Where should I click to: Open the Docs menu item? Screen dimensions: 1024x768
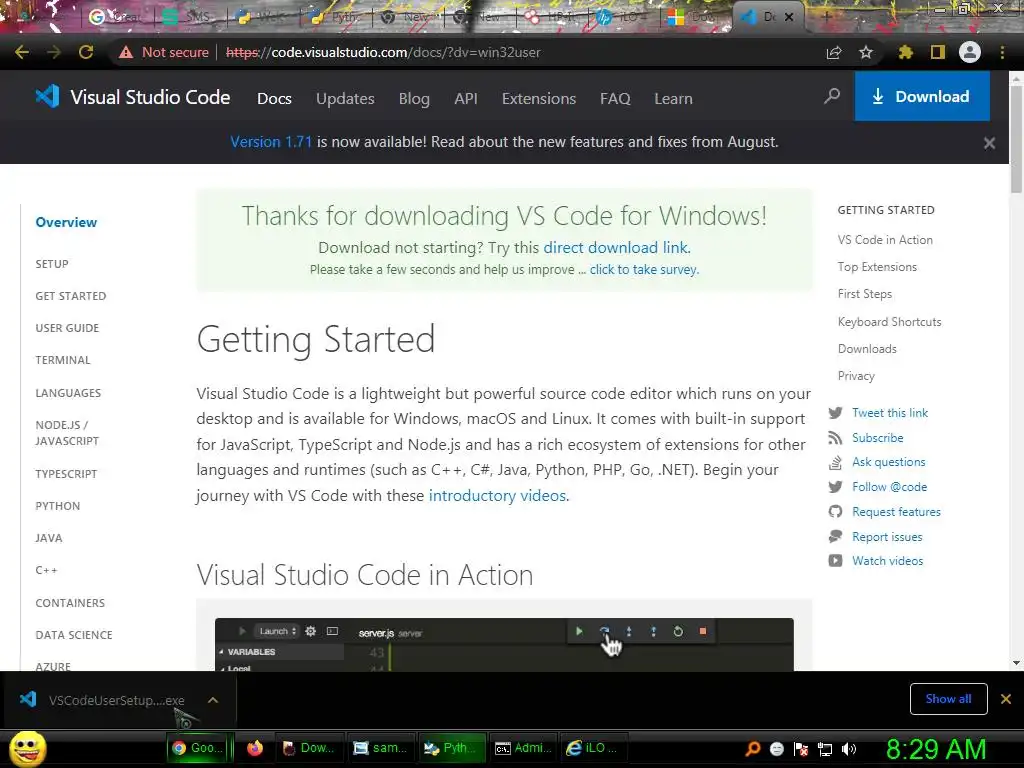pyautogui.click(x=274, y=99)
